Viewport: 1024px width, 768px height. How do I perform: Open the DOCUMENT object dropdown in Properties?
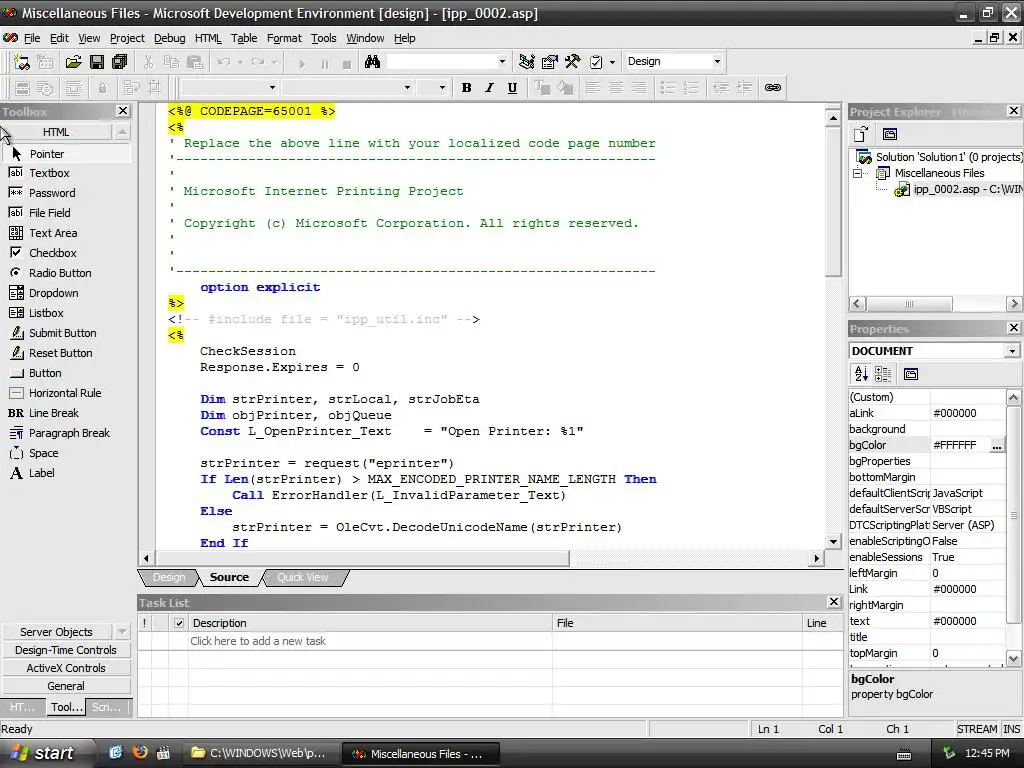[x=1012, y=351]
